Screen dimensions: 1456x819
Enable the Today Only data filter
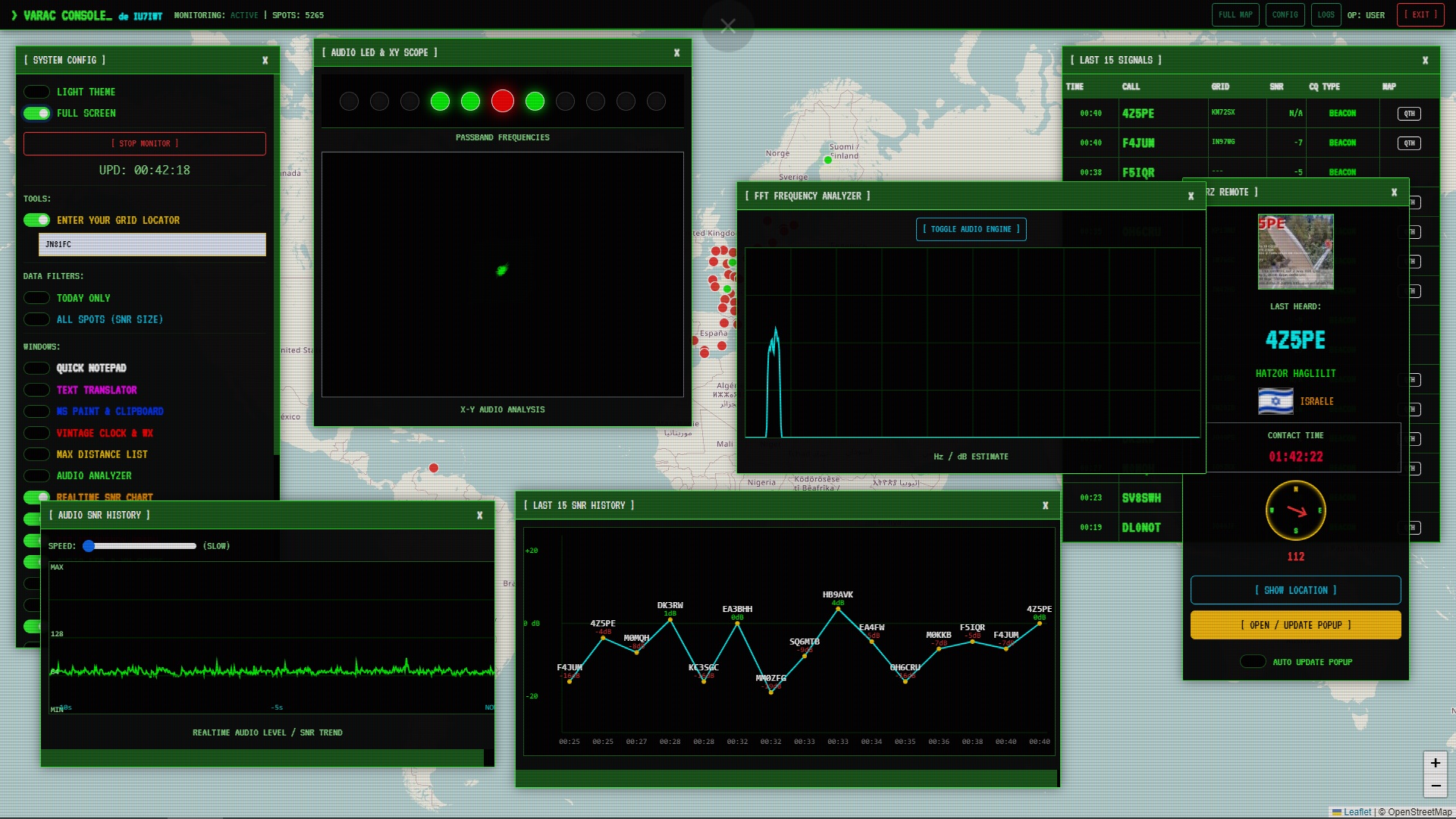click(36, 298)
